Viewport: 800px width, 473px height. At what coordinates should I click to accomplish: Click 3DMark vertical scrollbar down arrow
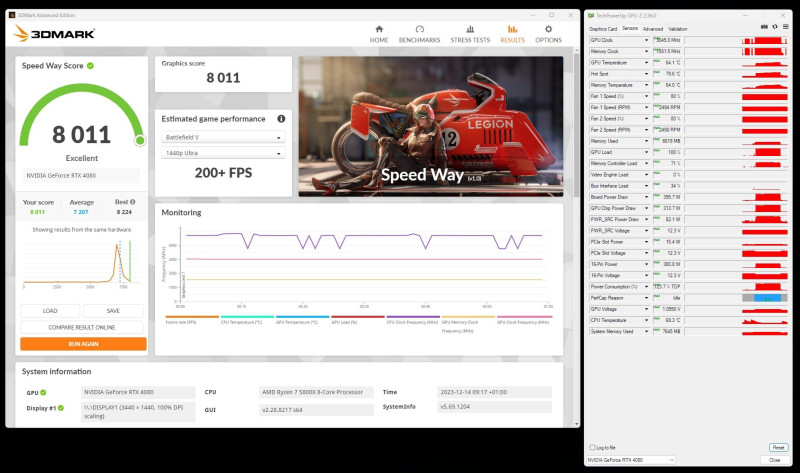577,424
